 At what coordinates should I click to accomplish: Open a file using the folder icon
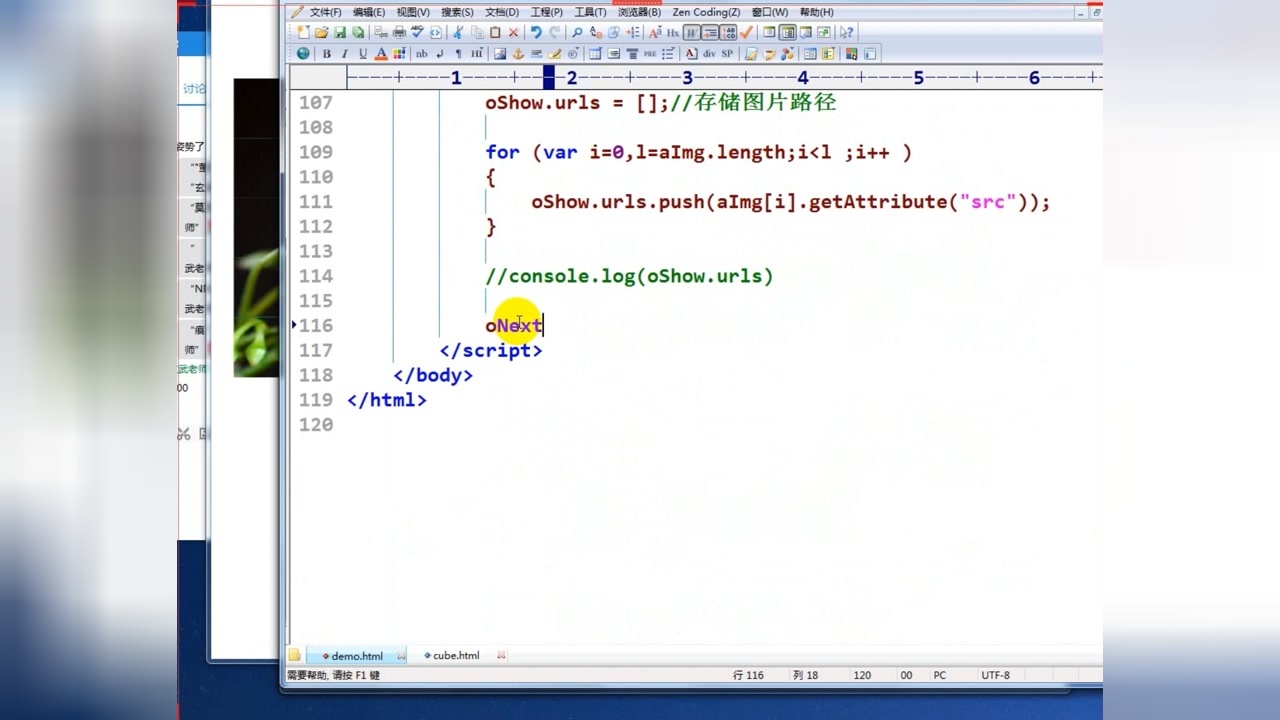(x=321, y=33)
